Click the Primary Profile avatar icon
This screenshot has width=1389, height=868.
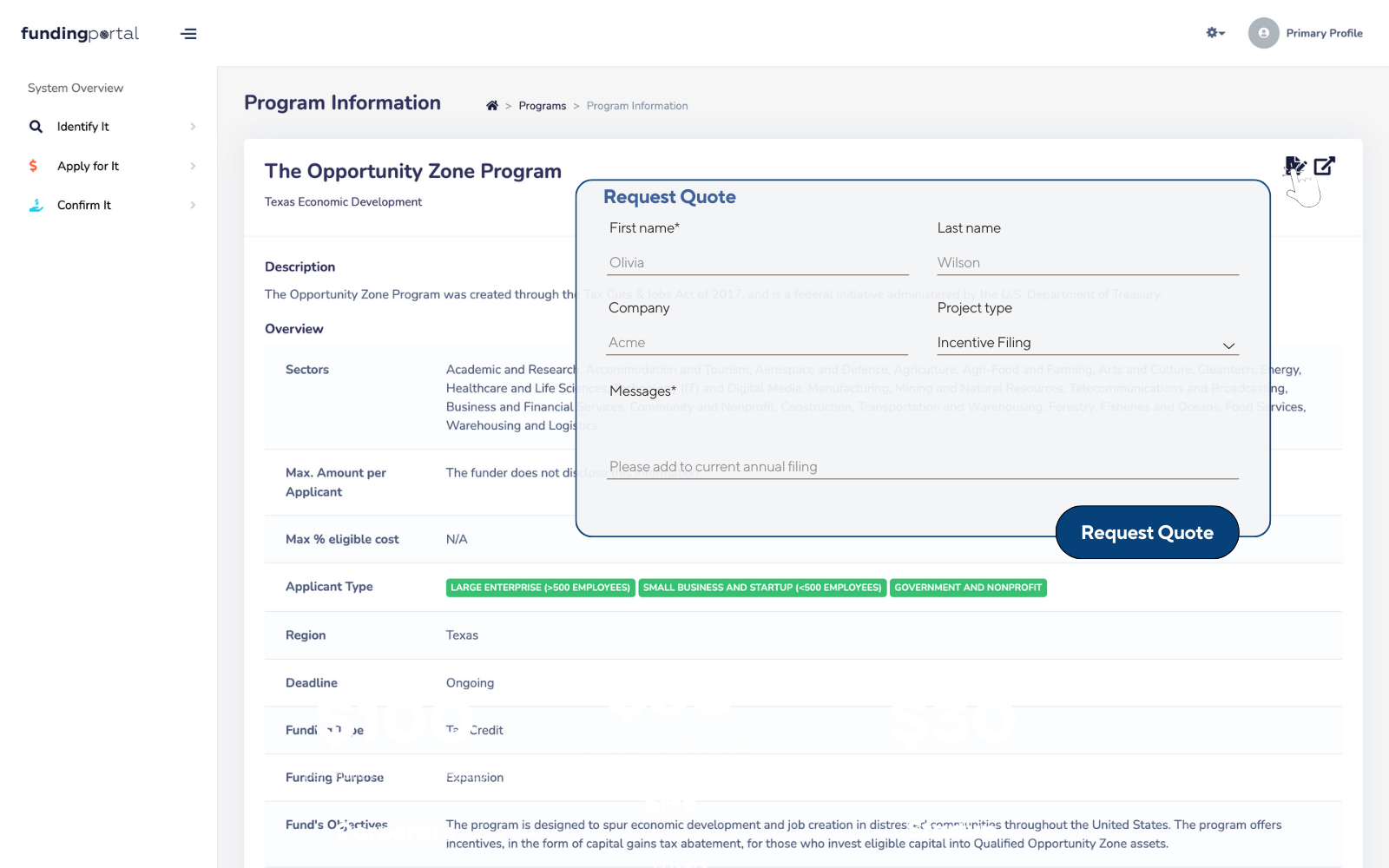[1264, 33]
